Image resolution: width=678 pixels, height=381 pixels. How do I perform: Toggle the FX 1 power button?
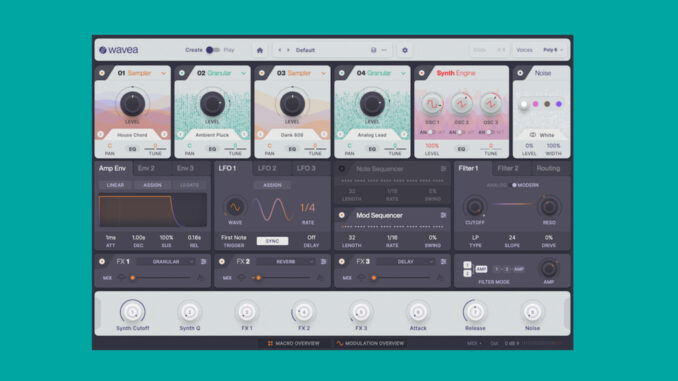point(102,262)
